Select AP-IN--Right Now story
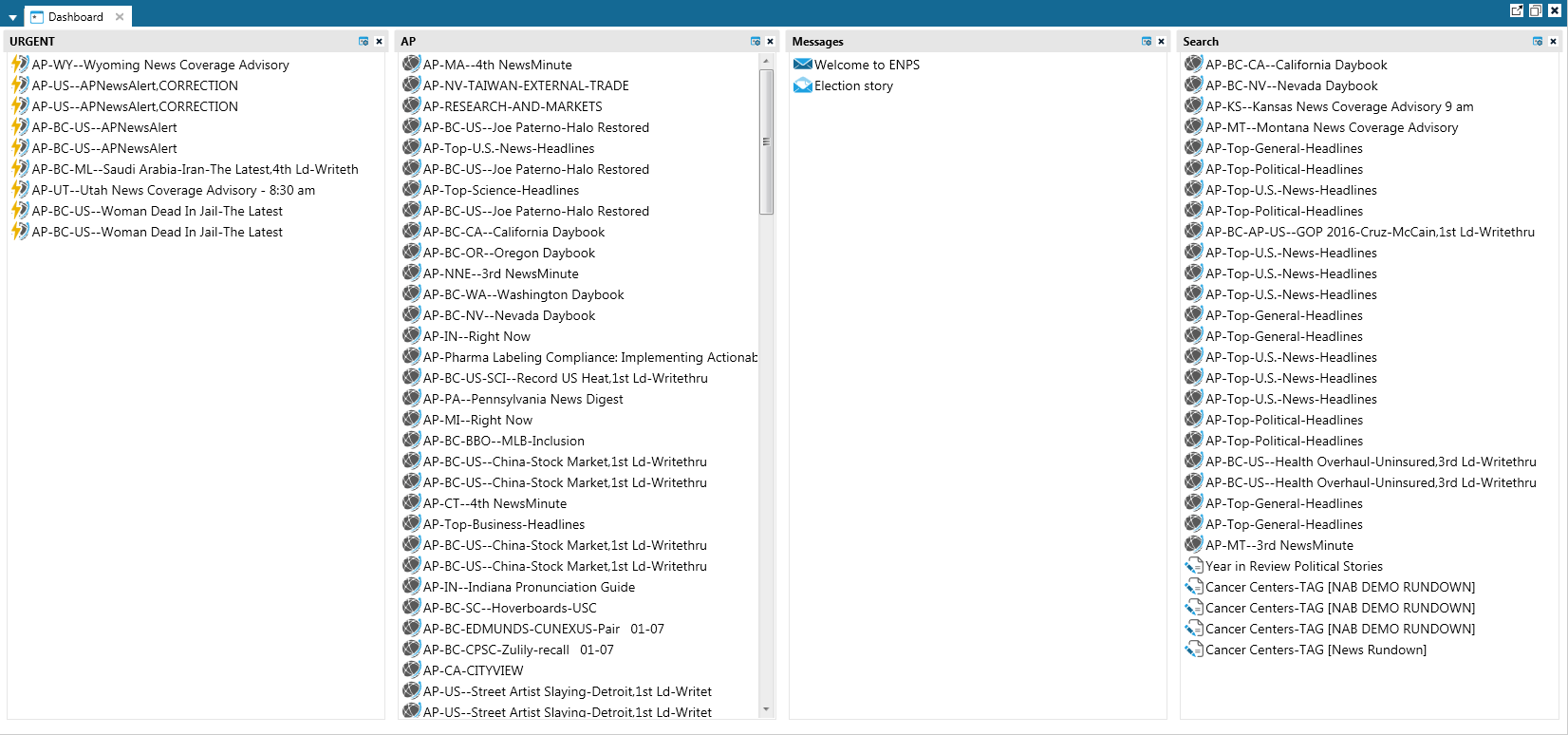 coord(476,336)
